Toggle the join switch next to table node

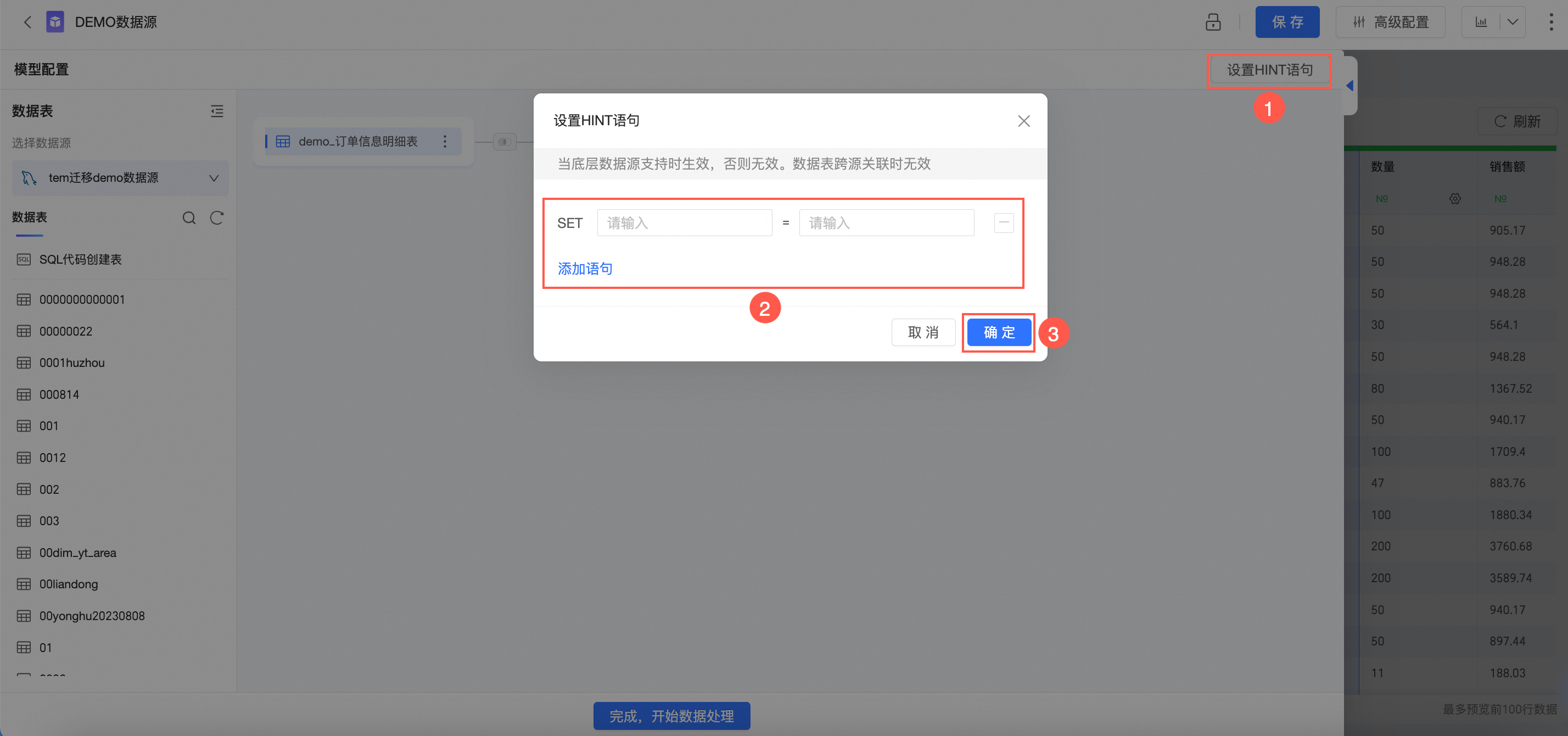click(x=504, y=142)
